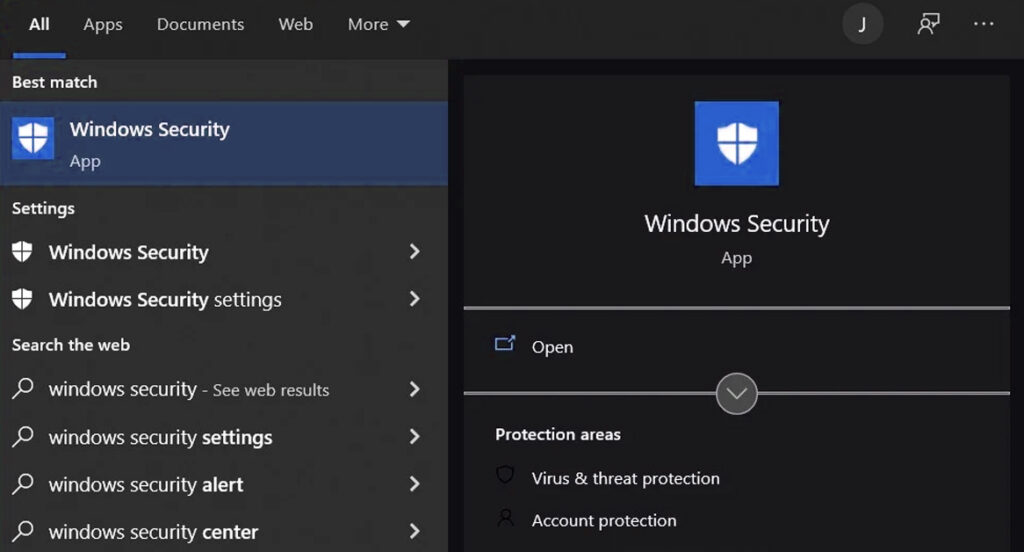Expand arrow for Windows Security setting
Viewport: 1024px width, 552px height.
[x=414, y=252]
